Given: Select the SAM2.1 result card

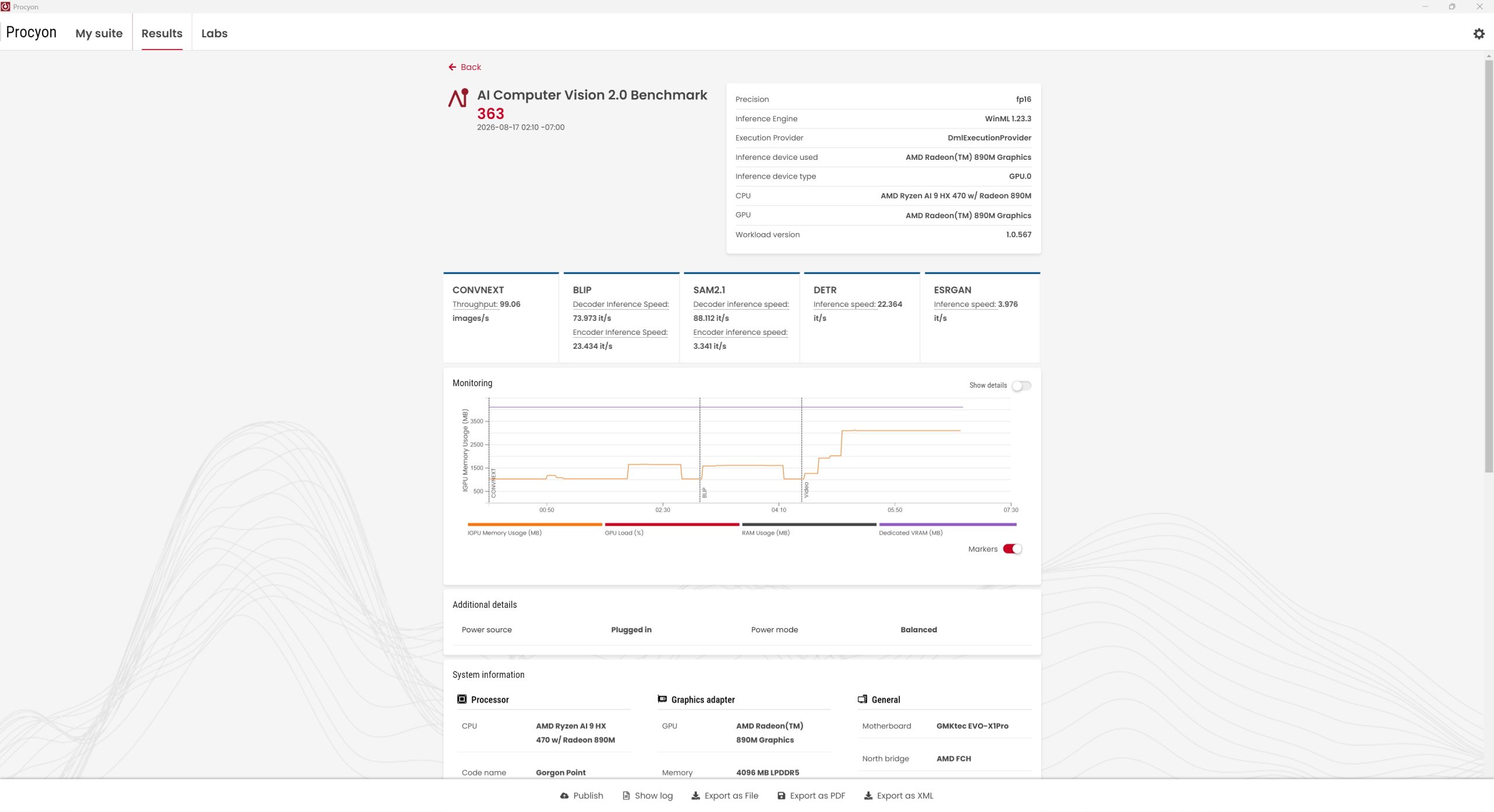Looking at the screenshot, I should coord(741,317).
